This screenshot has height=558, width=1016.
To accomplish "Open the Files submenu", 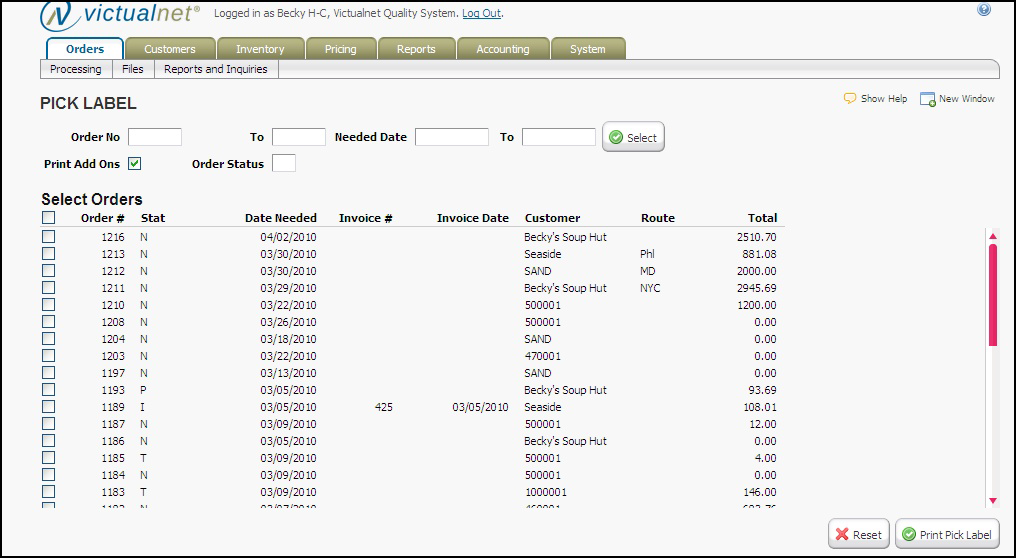I will tap(133, 69).
